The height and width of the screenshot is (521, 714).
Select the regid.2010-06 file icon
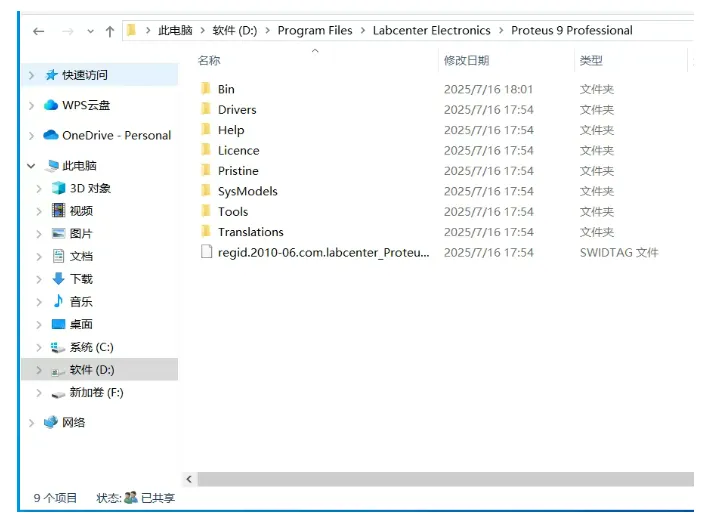click(206, 251)
